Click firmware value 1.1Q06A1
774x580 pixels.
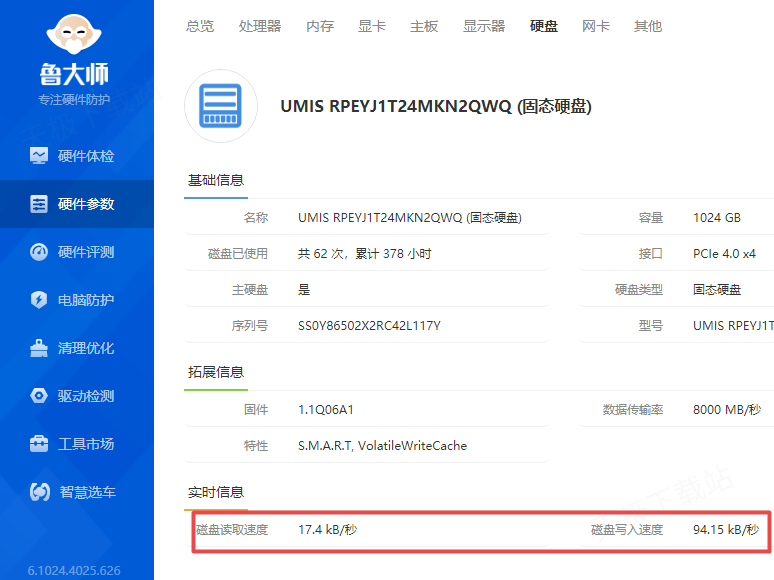(x=326, y=410)
